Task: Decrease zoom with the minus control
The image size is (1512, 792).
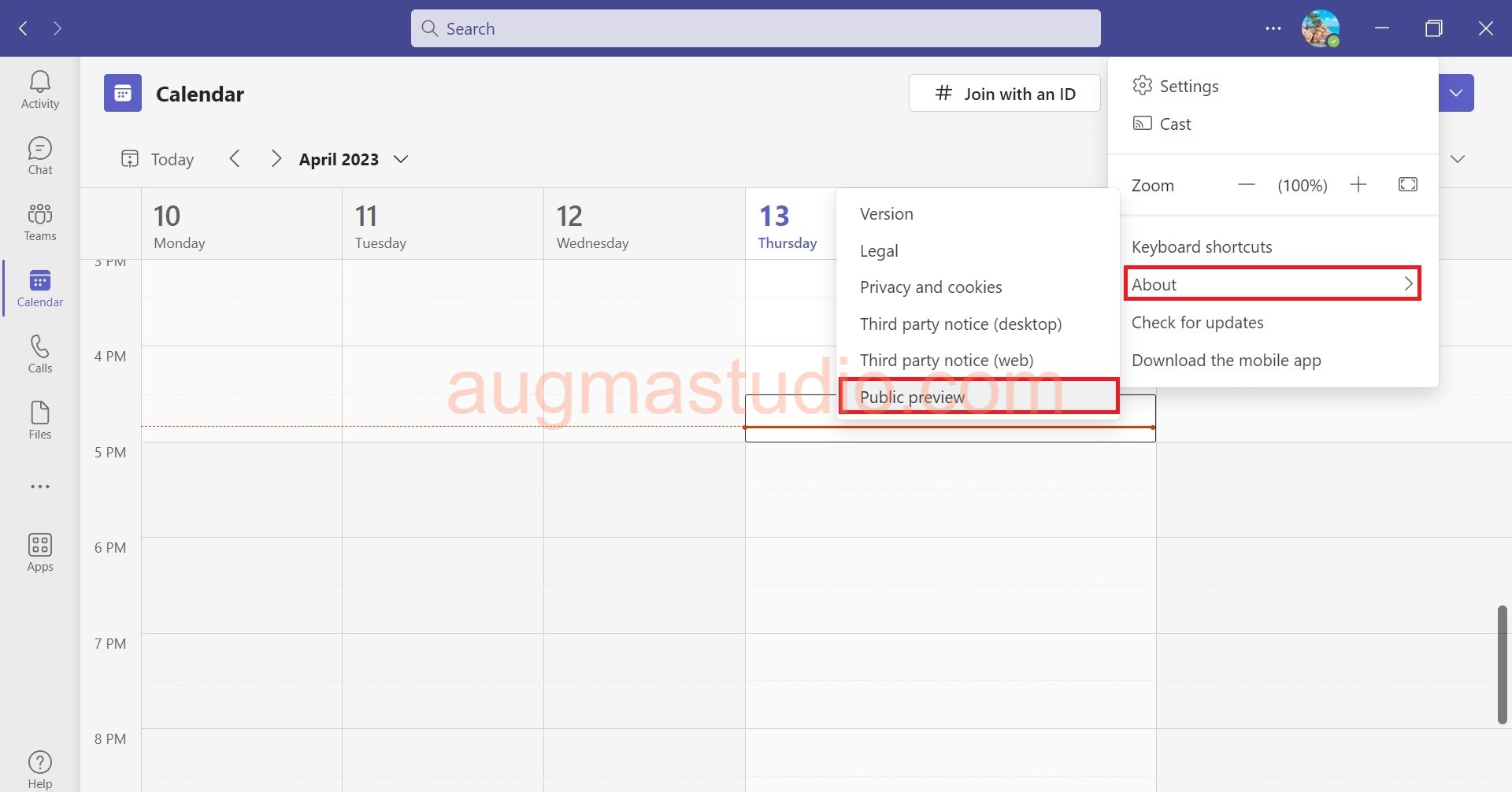Action: click(x=1247, y=185)
